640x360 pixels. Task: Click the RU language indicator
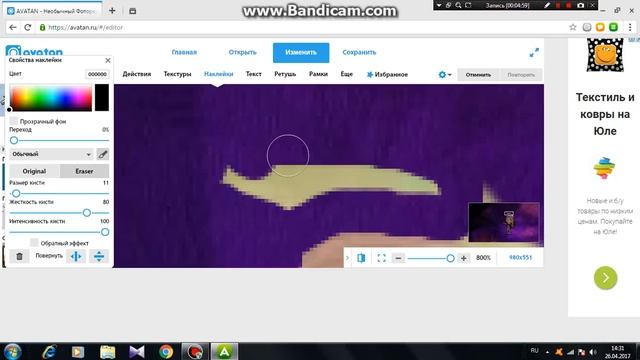(x=534, y=351)
